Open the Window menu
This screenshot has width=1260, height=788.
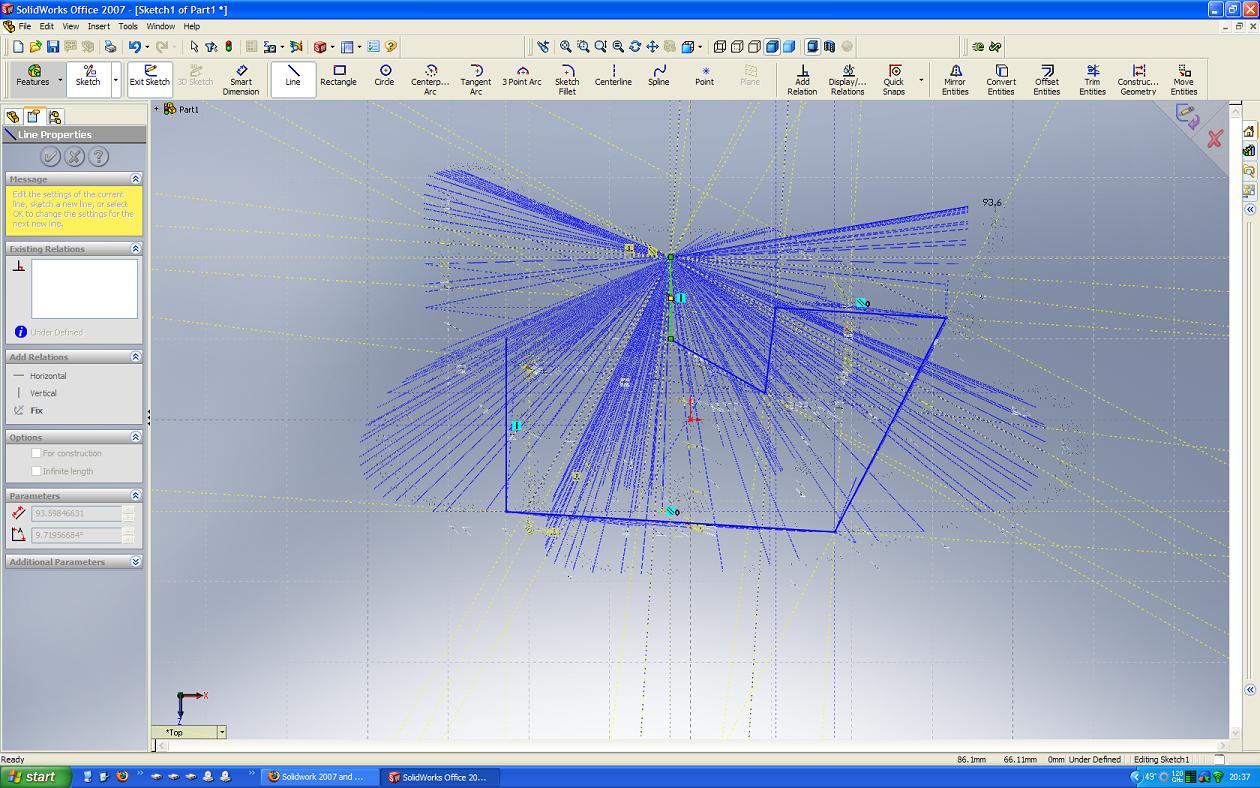click(161, 26)
